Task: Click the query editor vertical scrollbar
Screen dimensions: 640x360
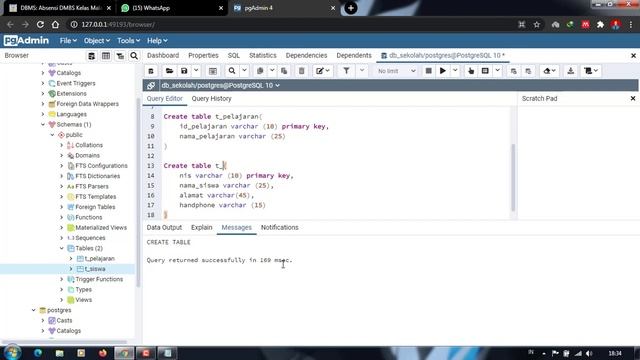Action: (513, 178)
